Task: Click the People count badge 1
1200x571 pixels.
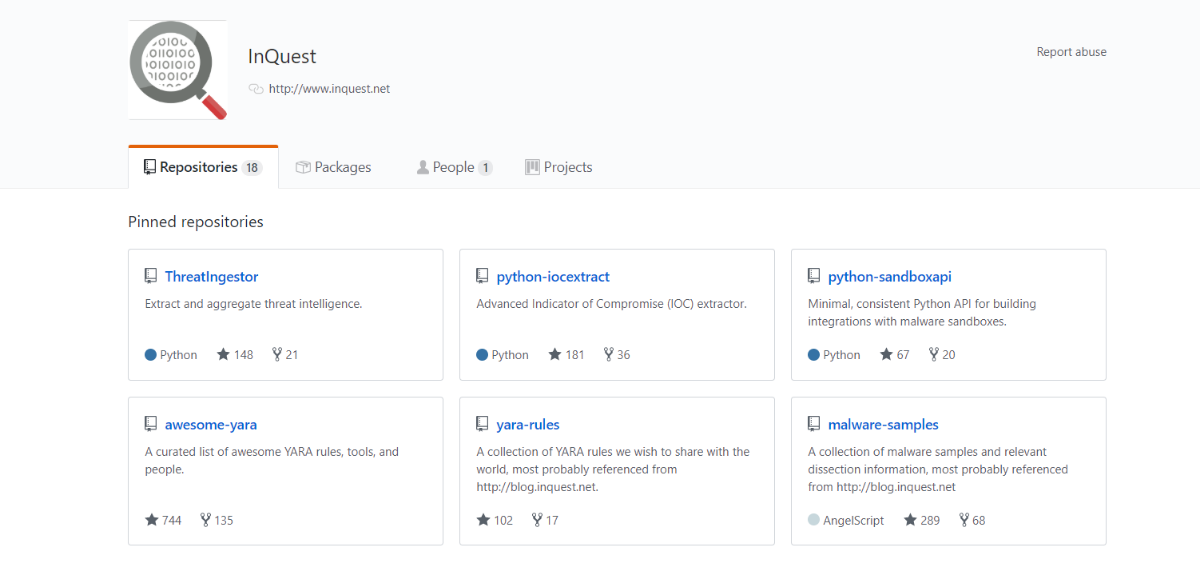Action: click(485, 168)
